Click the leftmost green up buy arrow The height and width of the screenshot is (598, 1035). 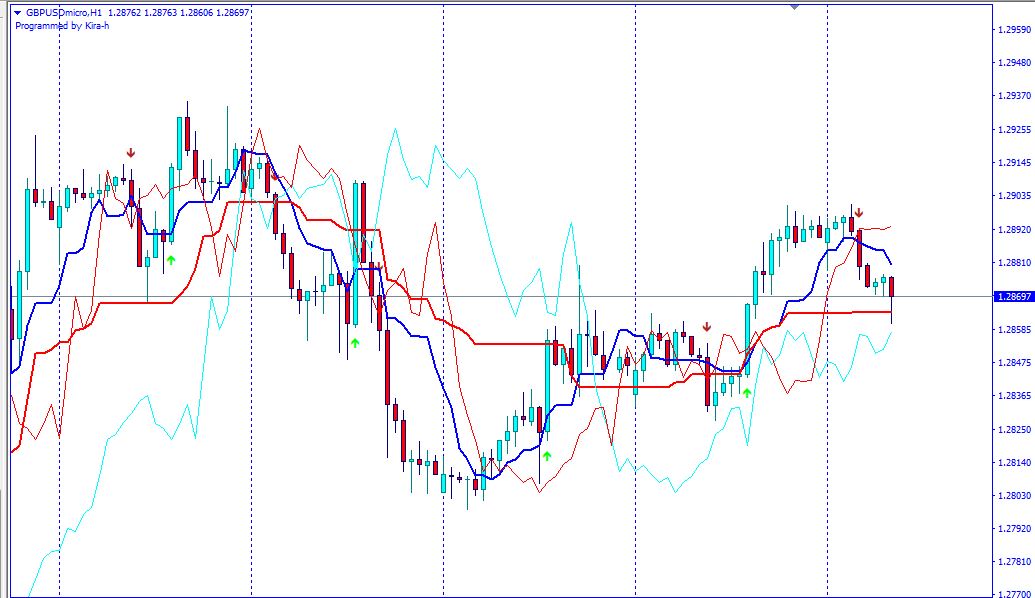click(171, 260)
